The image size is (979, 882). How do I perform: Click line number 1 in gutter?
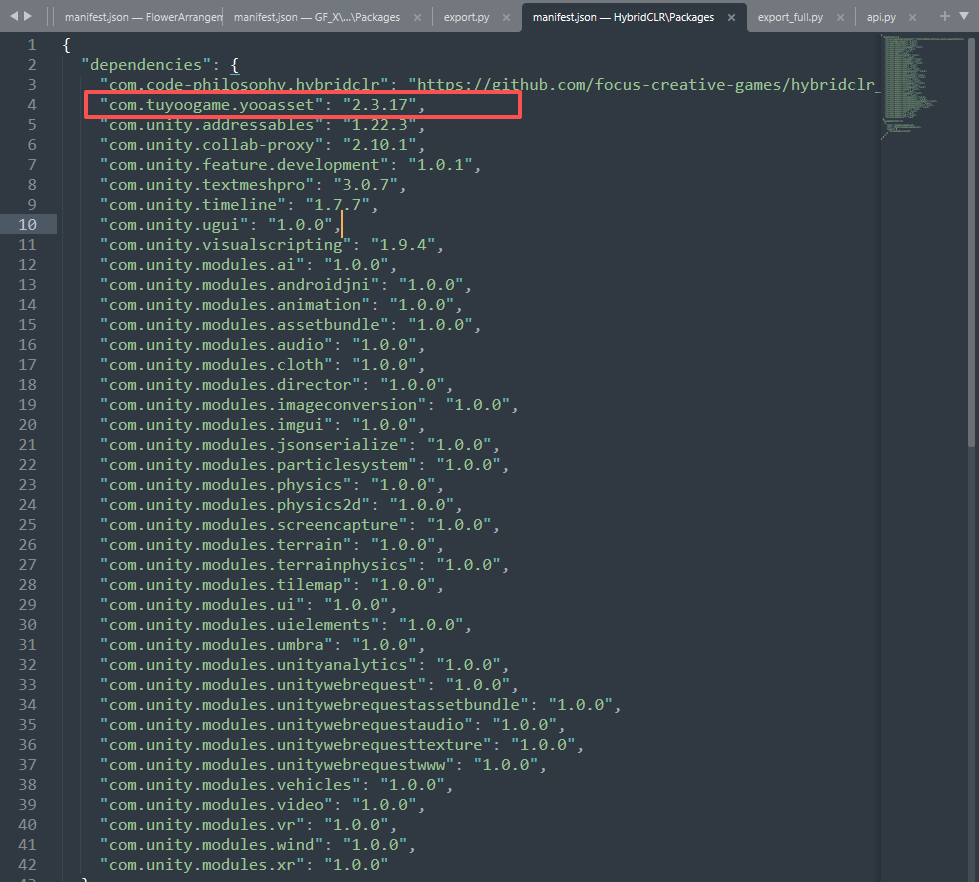click(x=32, y=45)
